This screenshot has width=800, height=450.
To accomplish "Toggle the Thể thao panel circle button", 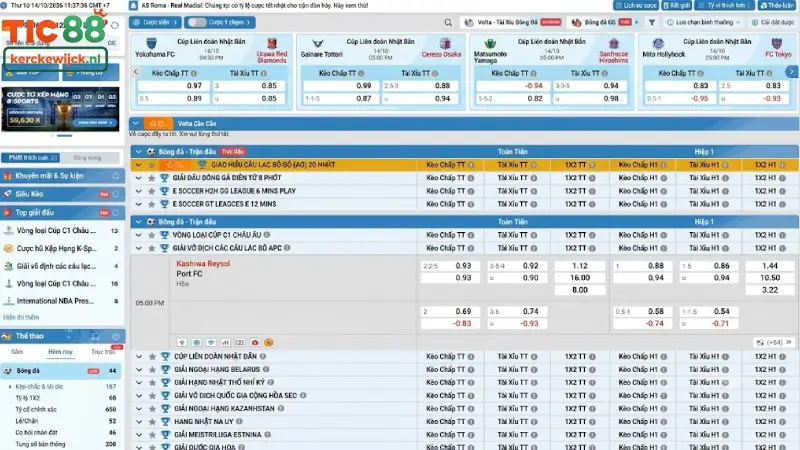I will pyautogui.click(x=116, y=336).
